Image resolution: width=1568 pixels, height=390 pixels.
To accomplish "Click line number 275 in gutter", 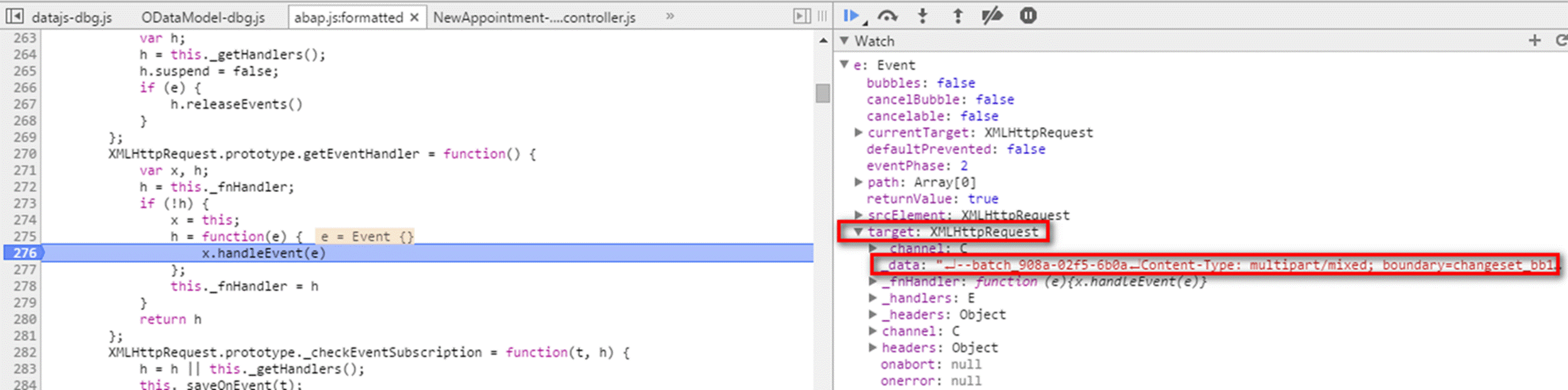I will tap(25, 237).
